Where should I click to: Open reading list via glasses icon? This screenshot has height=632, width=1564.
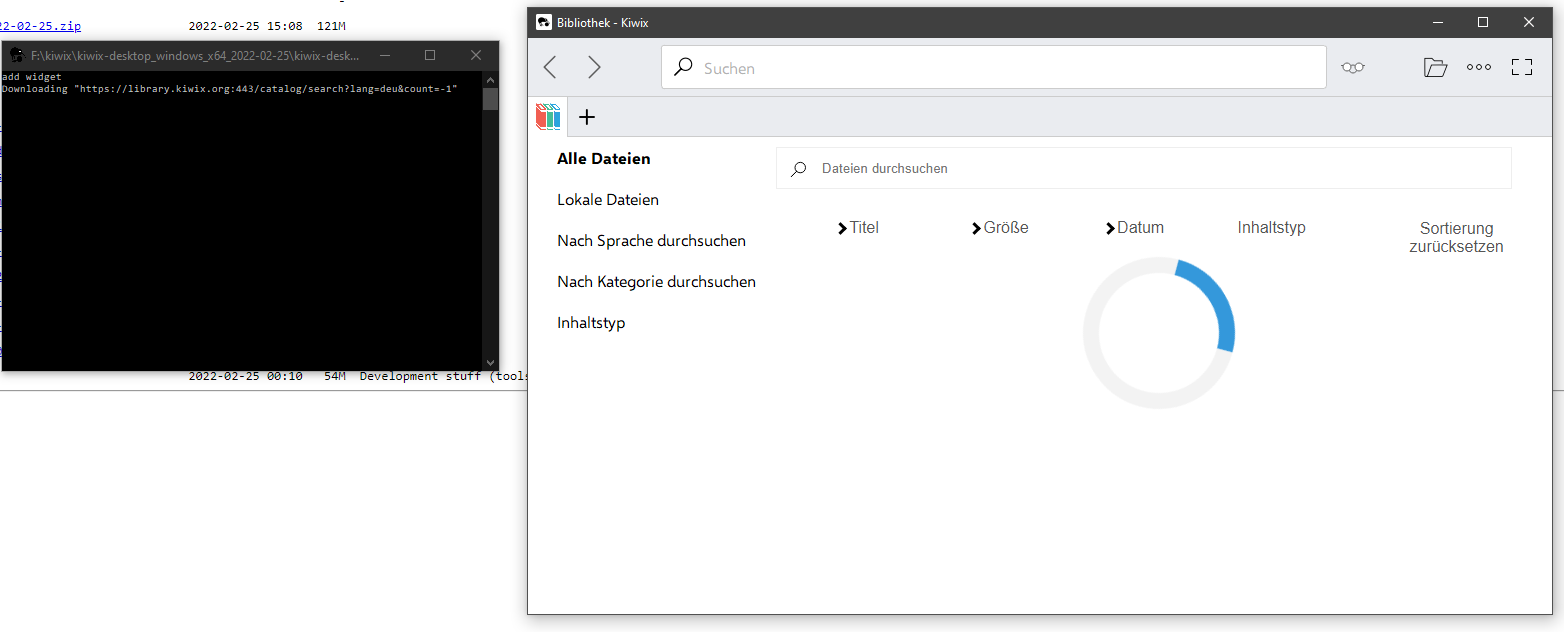click(1353, 67)
